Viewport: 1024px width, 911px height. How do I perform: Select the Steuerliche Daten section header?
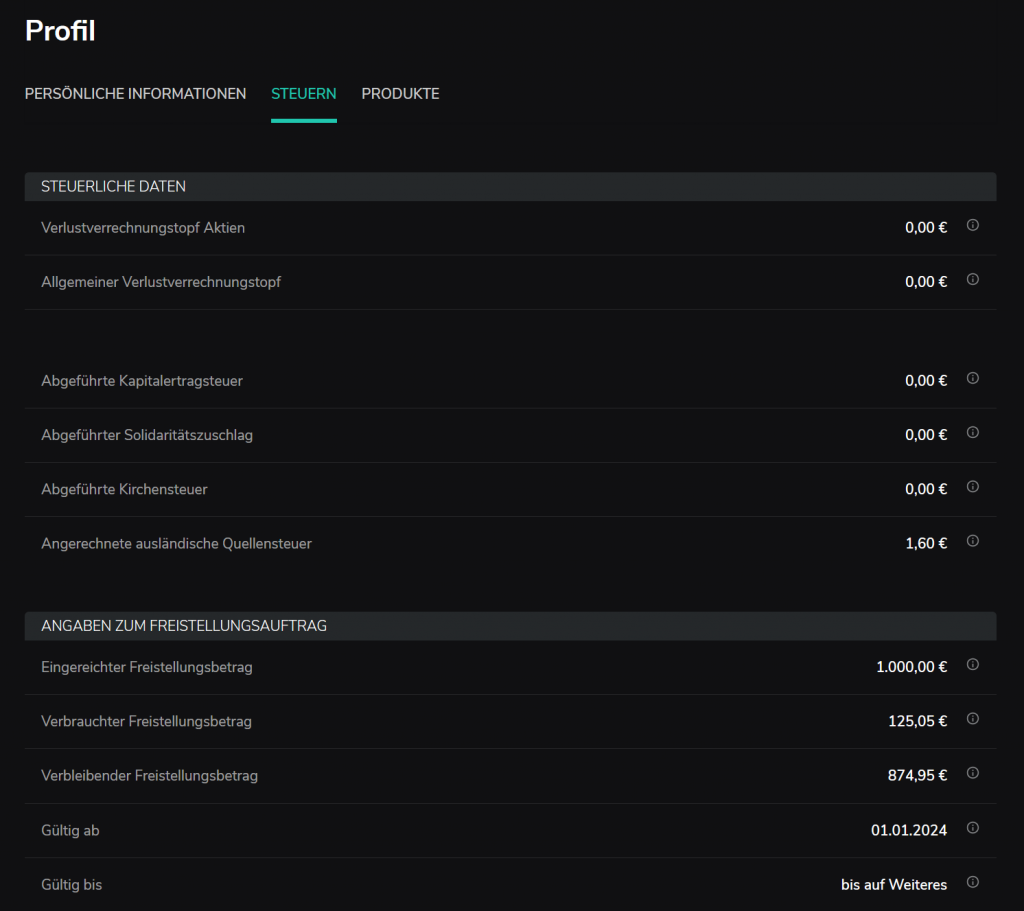tap(113, 186)
